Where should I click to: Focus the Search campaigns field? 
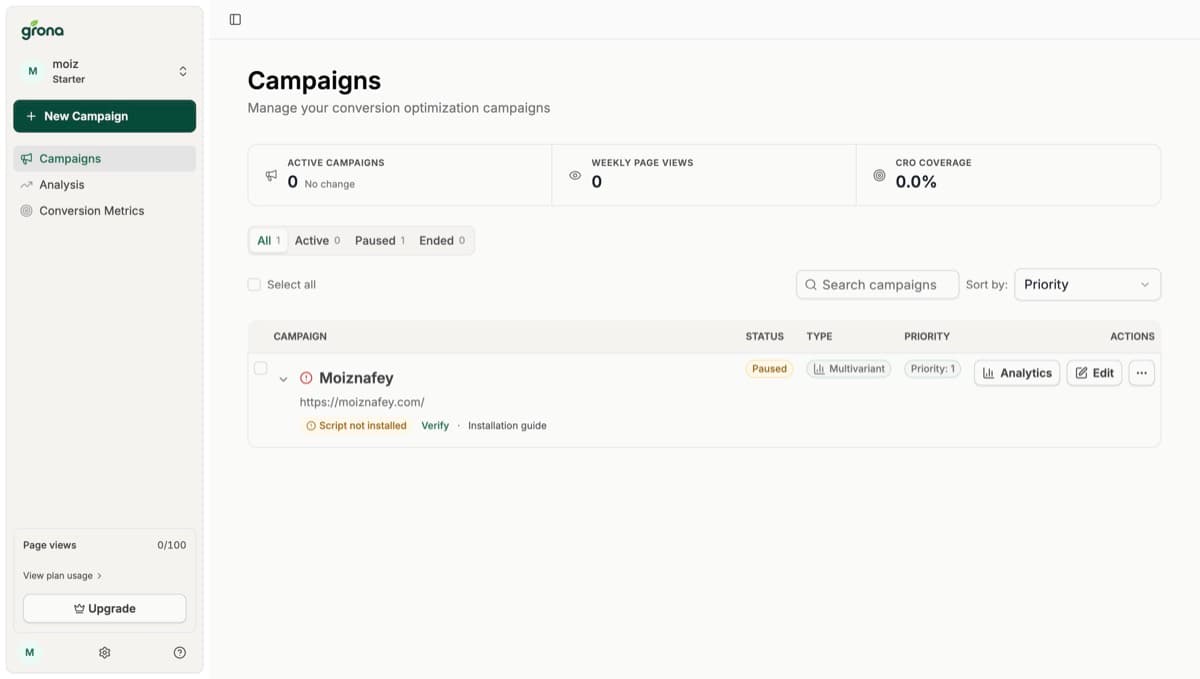877,285
